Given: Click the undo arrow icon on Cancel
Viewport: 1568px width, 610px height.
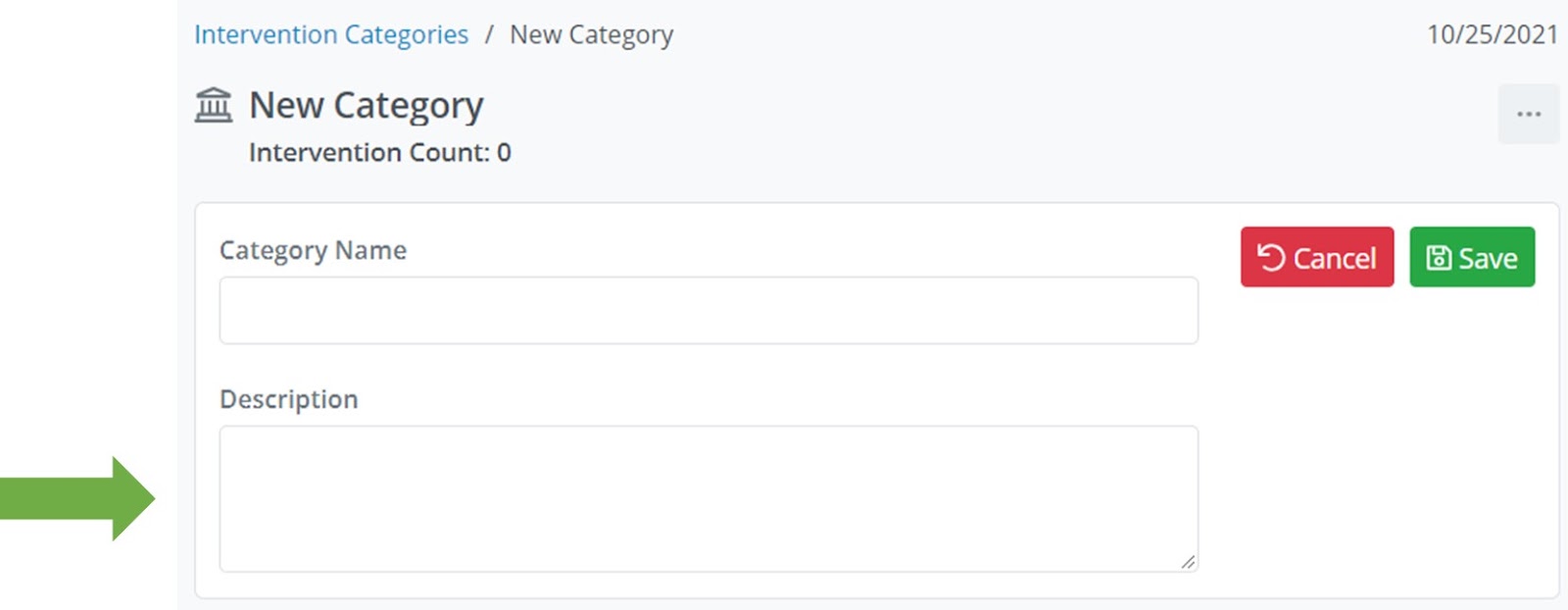Looking at the screenshot, I should [x=1271, y=258].
